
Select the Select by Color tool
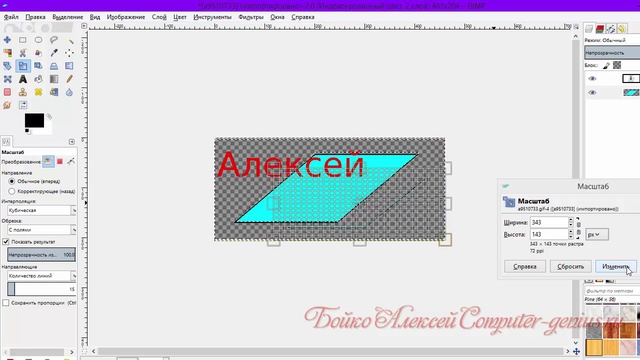[7, 53]
